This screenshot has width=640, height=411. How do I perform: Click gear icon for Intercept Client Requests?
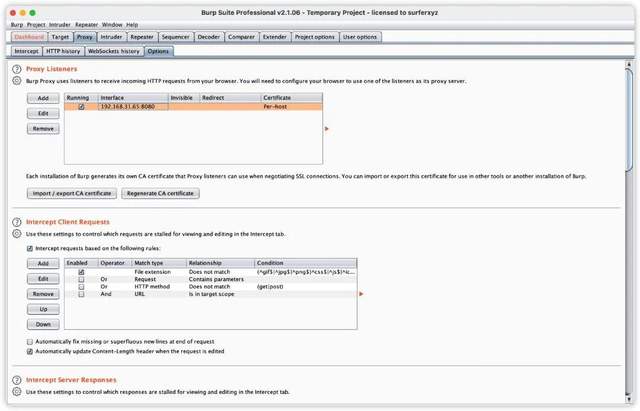click(17, 234)
